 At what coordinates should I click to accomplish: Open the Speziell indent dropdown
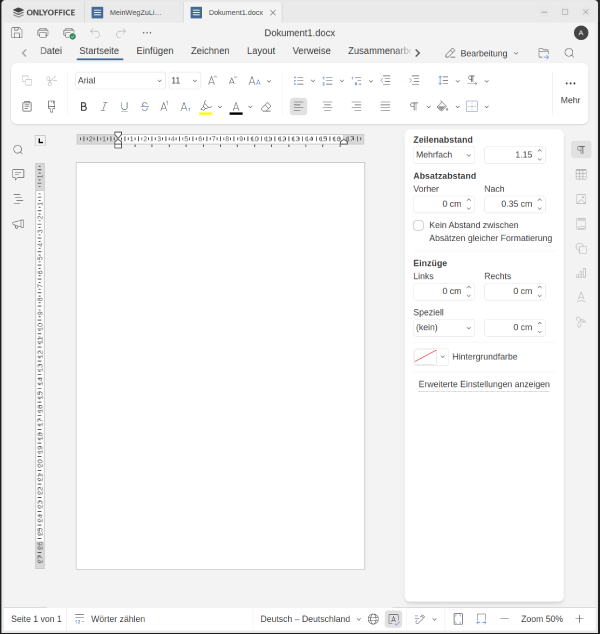(444, 327)
